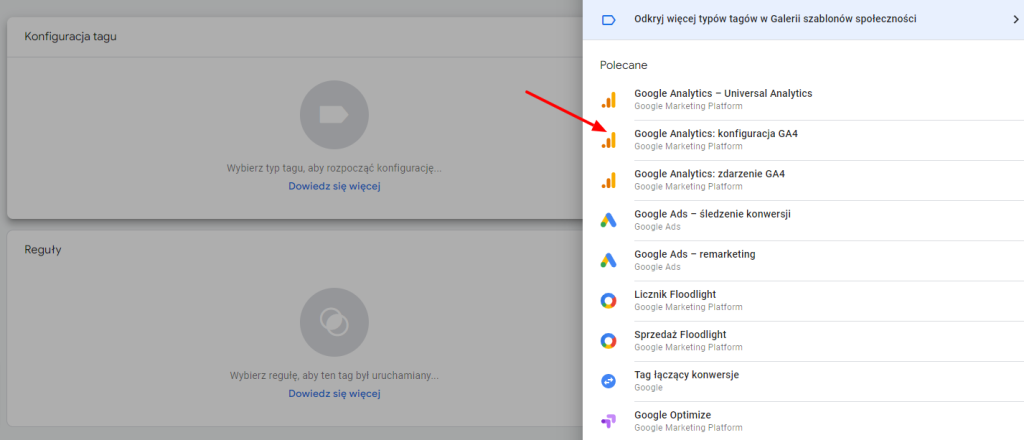This screenshot has width=1024, height=440.
Task: Select the GA4 configuration Analytics icon
Action: tap(609, 140)
